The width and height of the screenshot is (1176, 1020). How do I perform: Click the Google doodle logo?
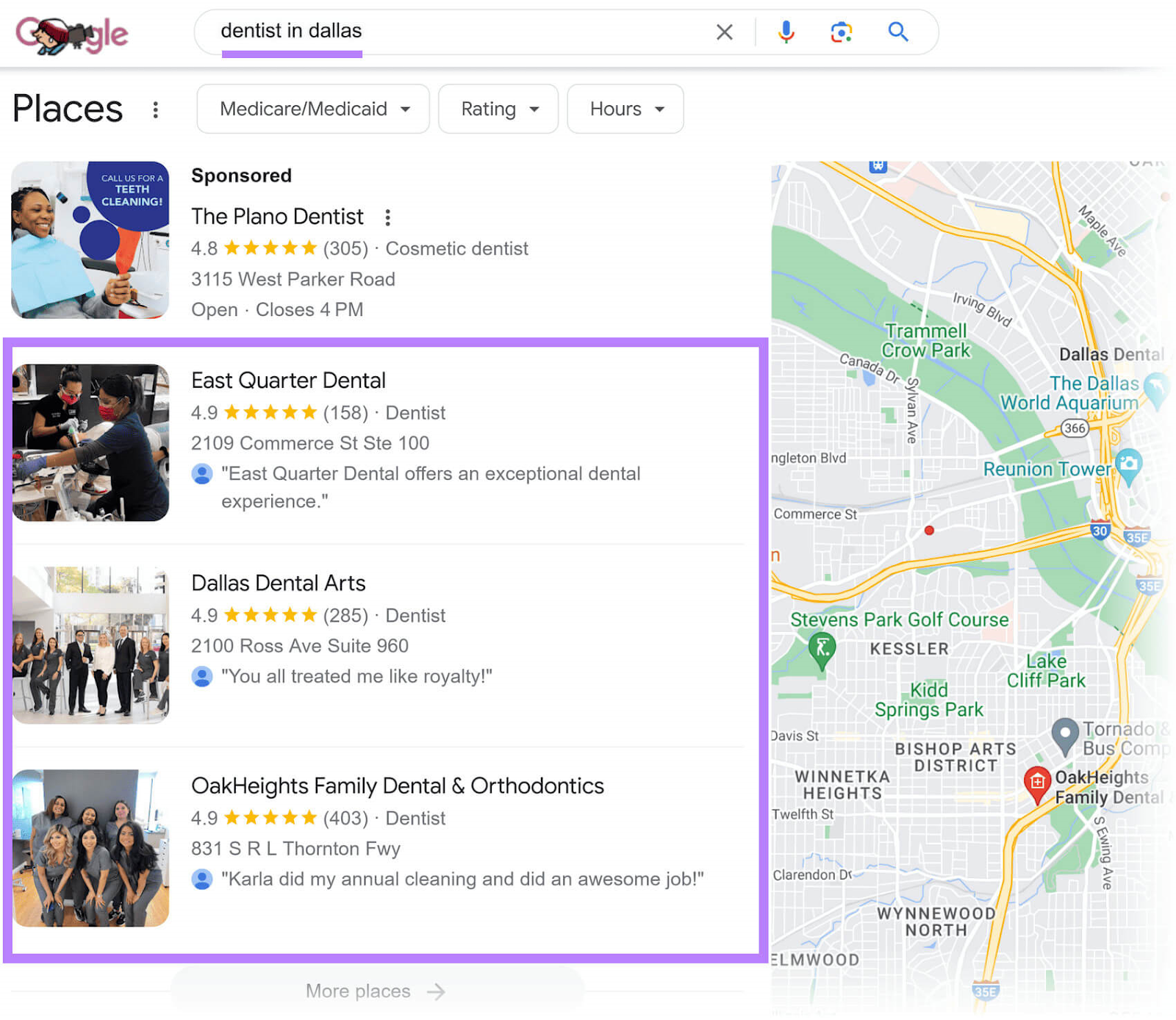click(71, 33)
